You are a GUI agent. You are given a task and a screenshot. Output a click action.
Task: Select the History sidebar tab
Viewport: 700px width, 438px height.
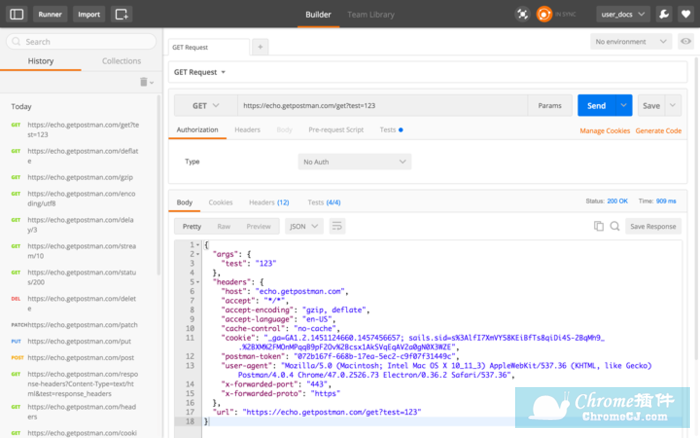[41, 61]
